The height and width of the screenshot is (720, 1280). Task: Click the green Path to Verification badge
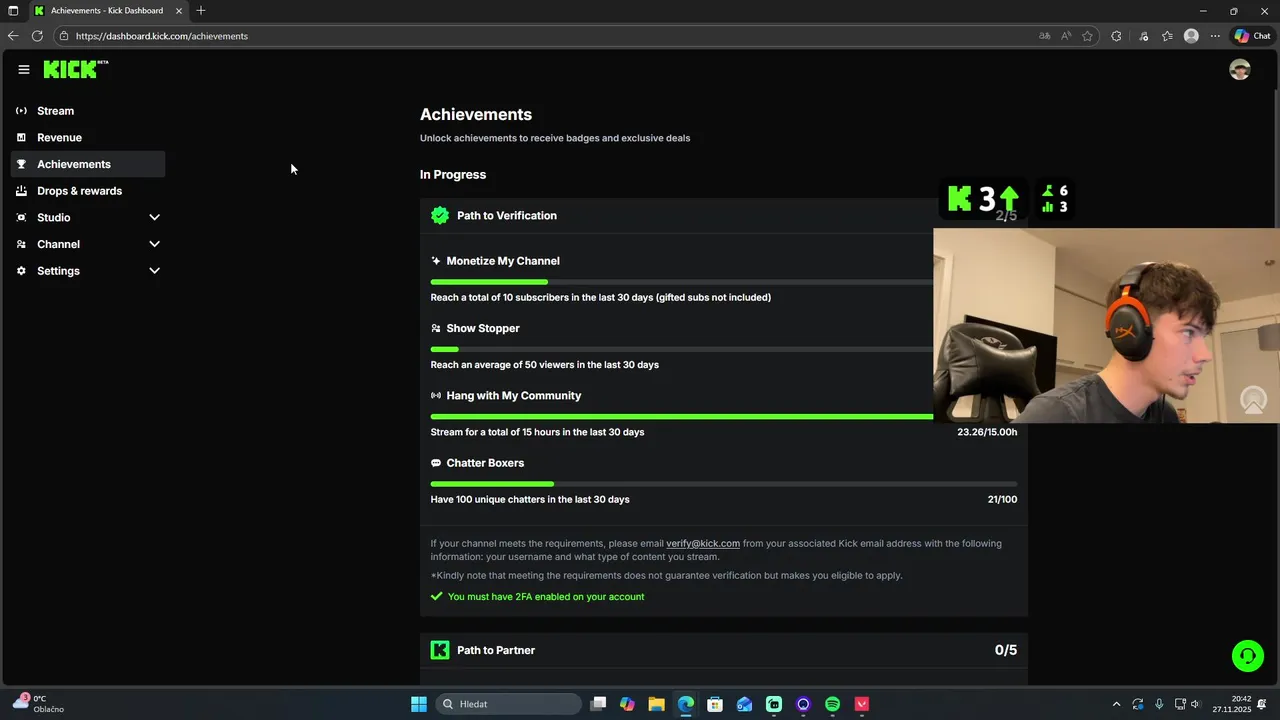[x=440, y=215]
